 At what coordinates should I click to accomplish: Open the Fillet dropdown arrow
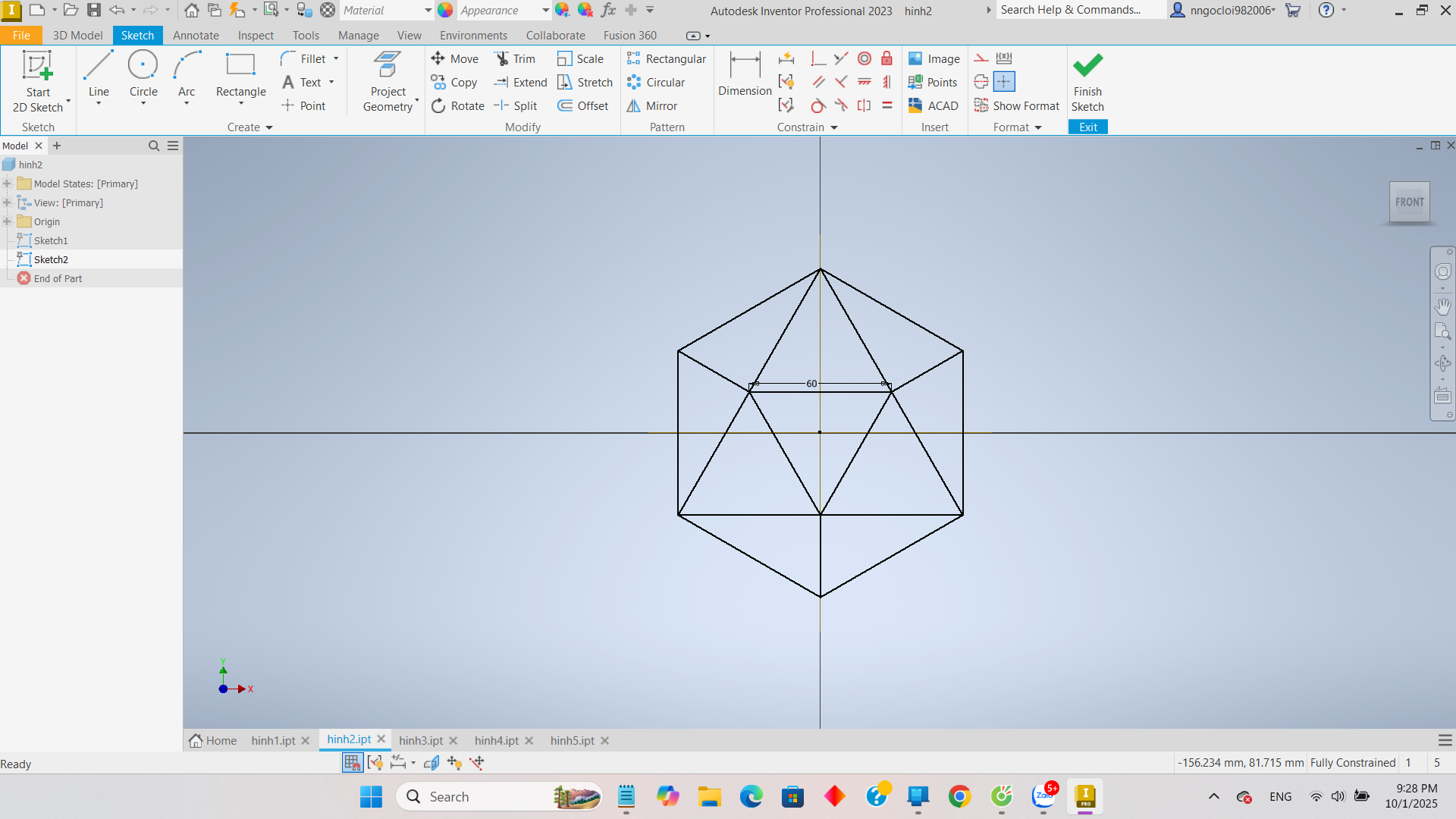tap(336, 58)
